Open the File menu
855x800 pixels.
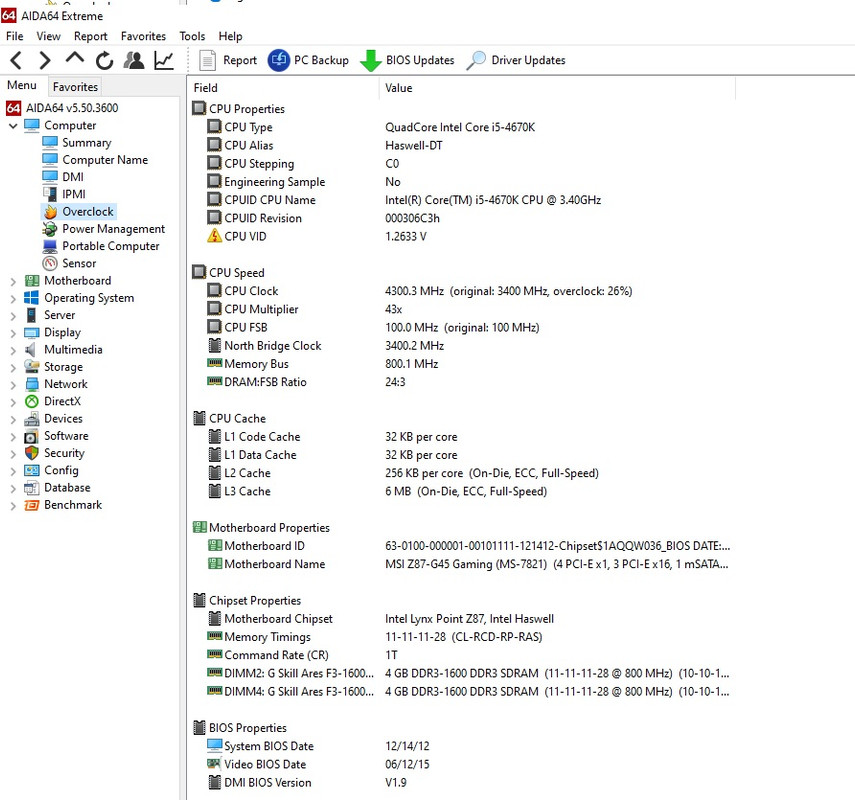click(x=15, y=37)
